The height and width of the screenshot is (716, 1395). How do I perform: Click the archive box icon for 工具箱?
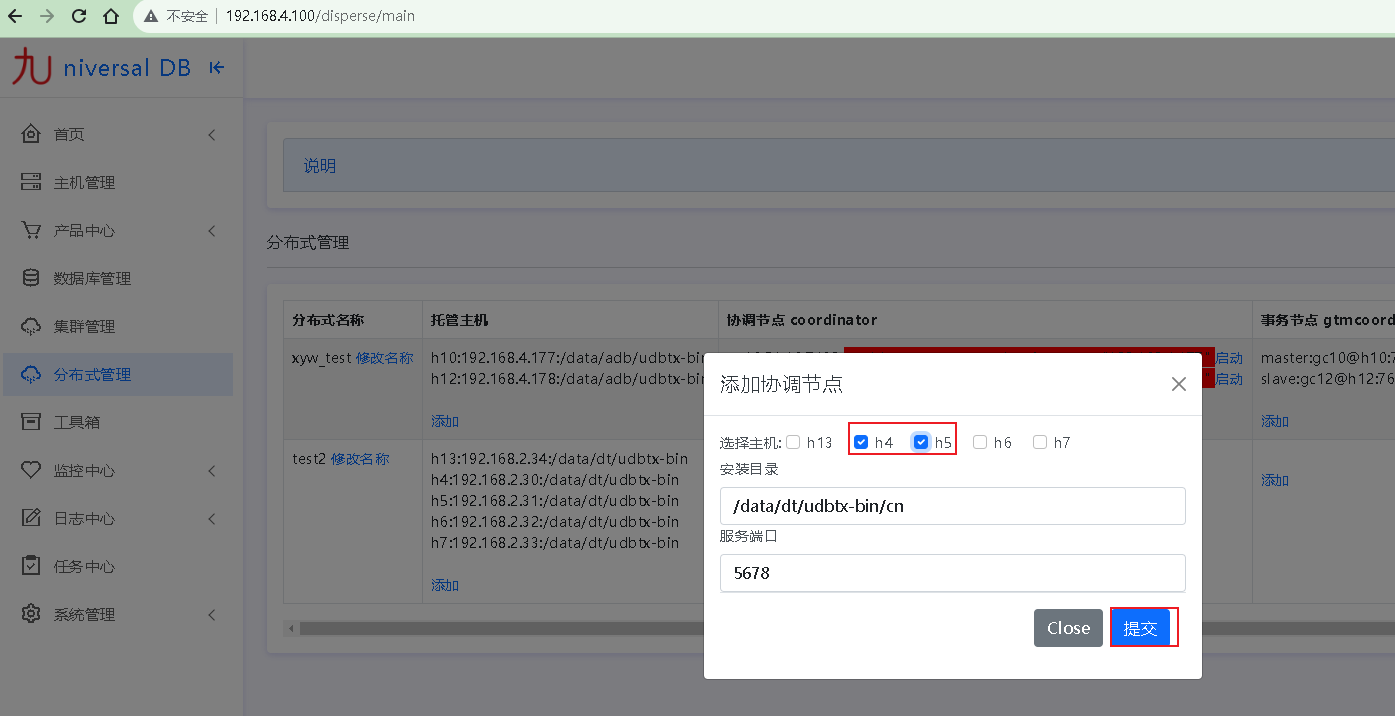point(31,422)
